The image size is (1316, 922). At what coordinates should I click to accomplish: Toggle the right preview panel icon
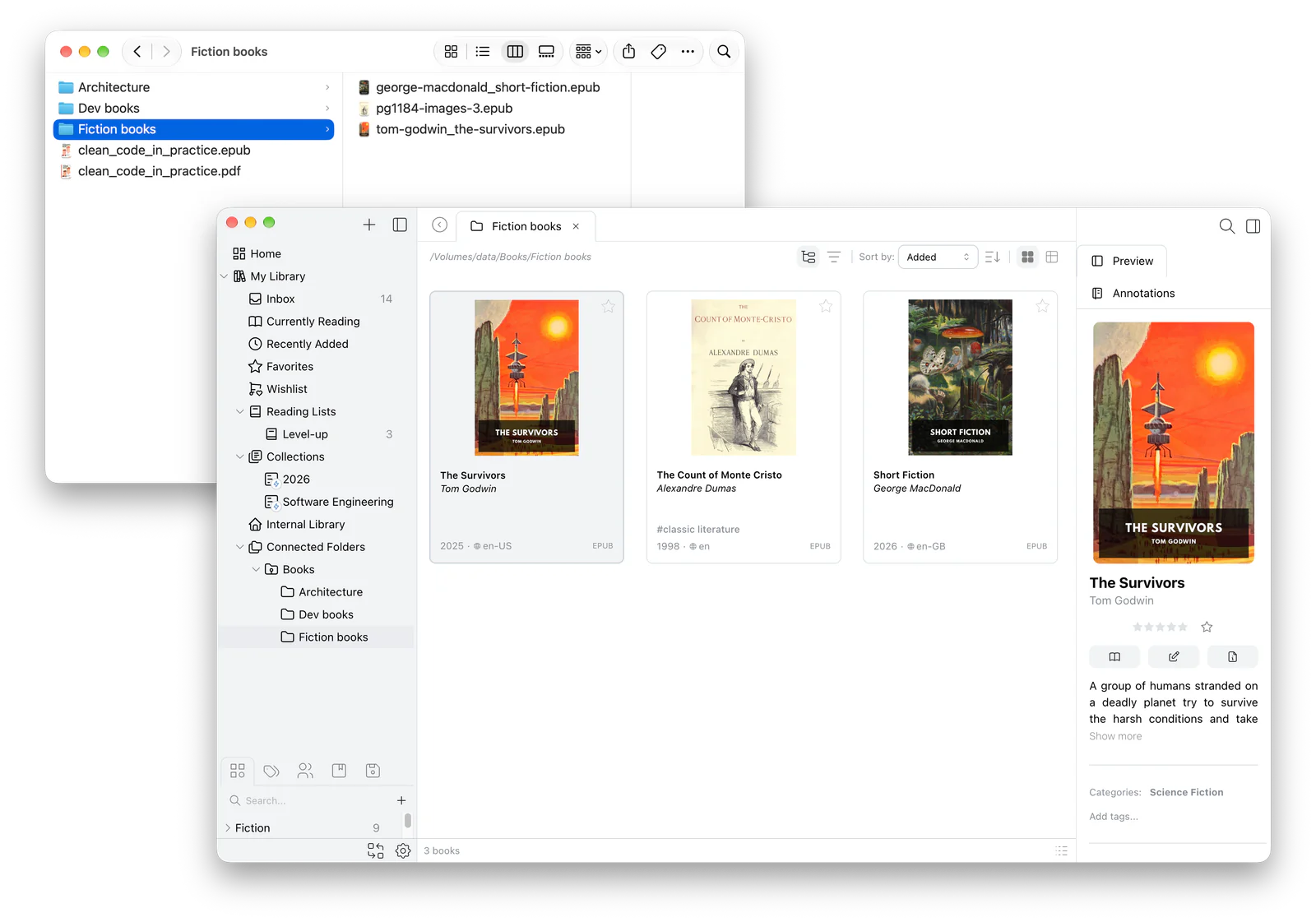(1253, 226)
